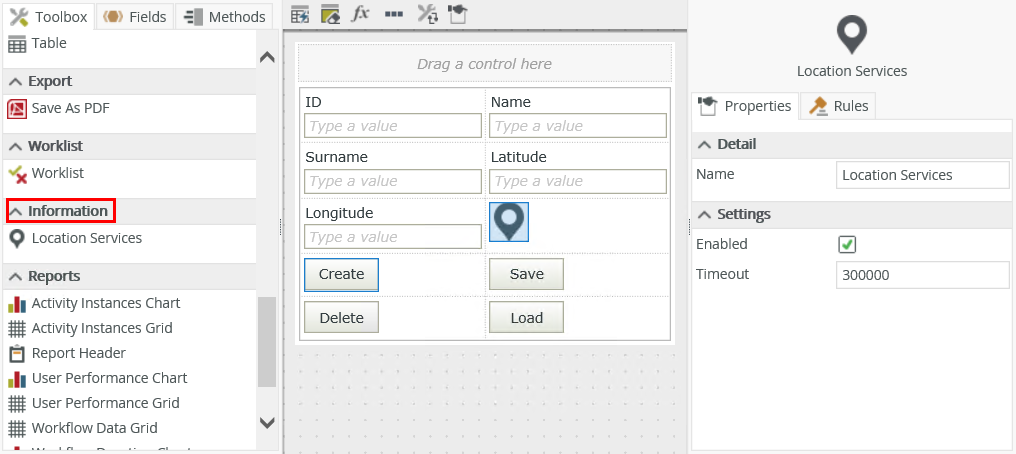
Task: Click the paint-bucket properties toolbar icon
Action: 458,14
